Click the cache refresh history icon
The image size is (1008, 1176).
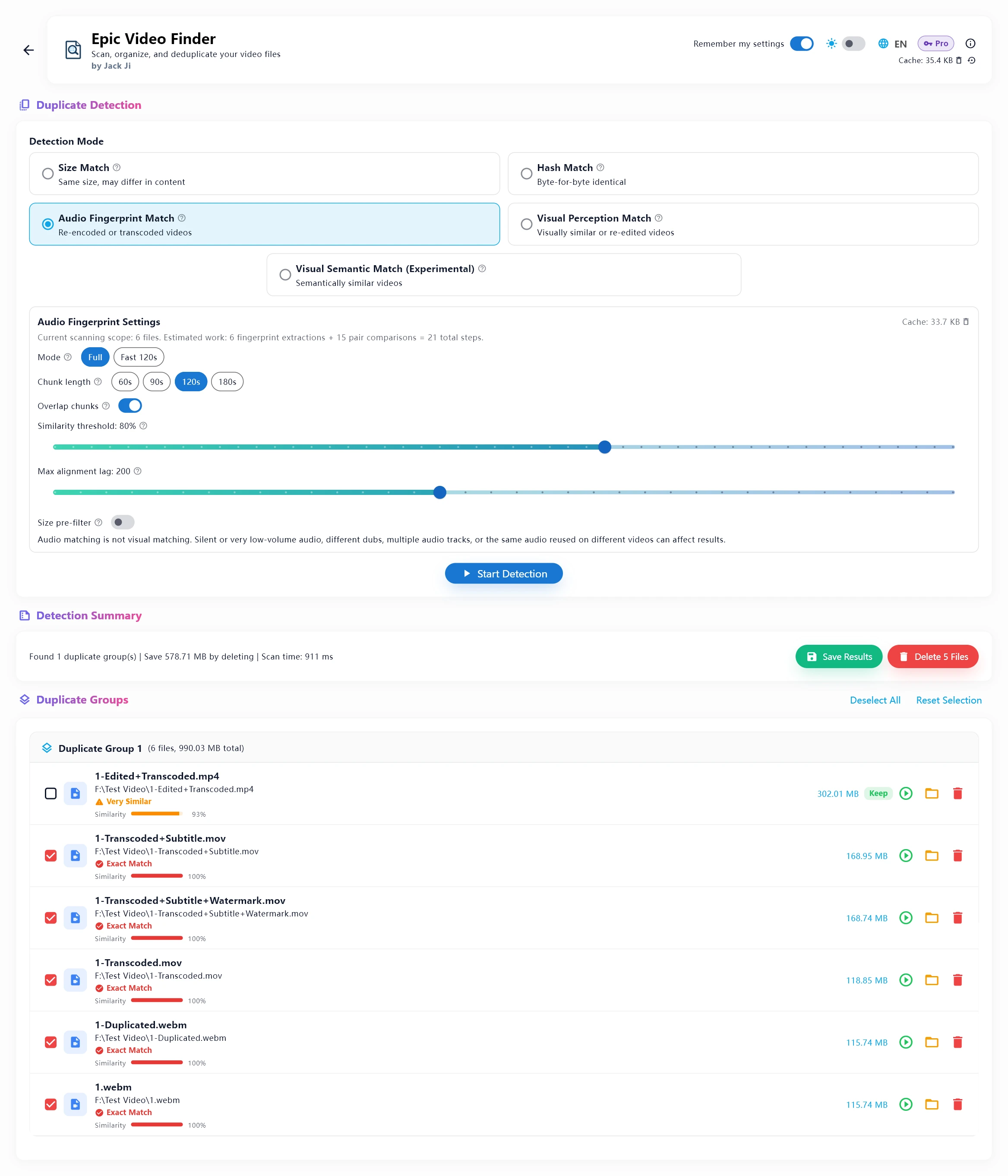[972, 60]
